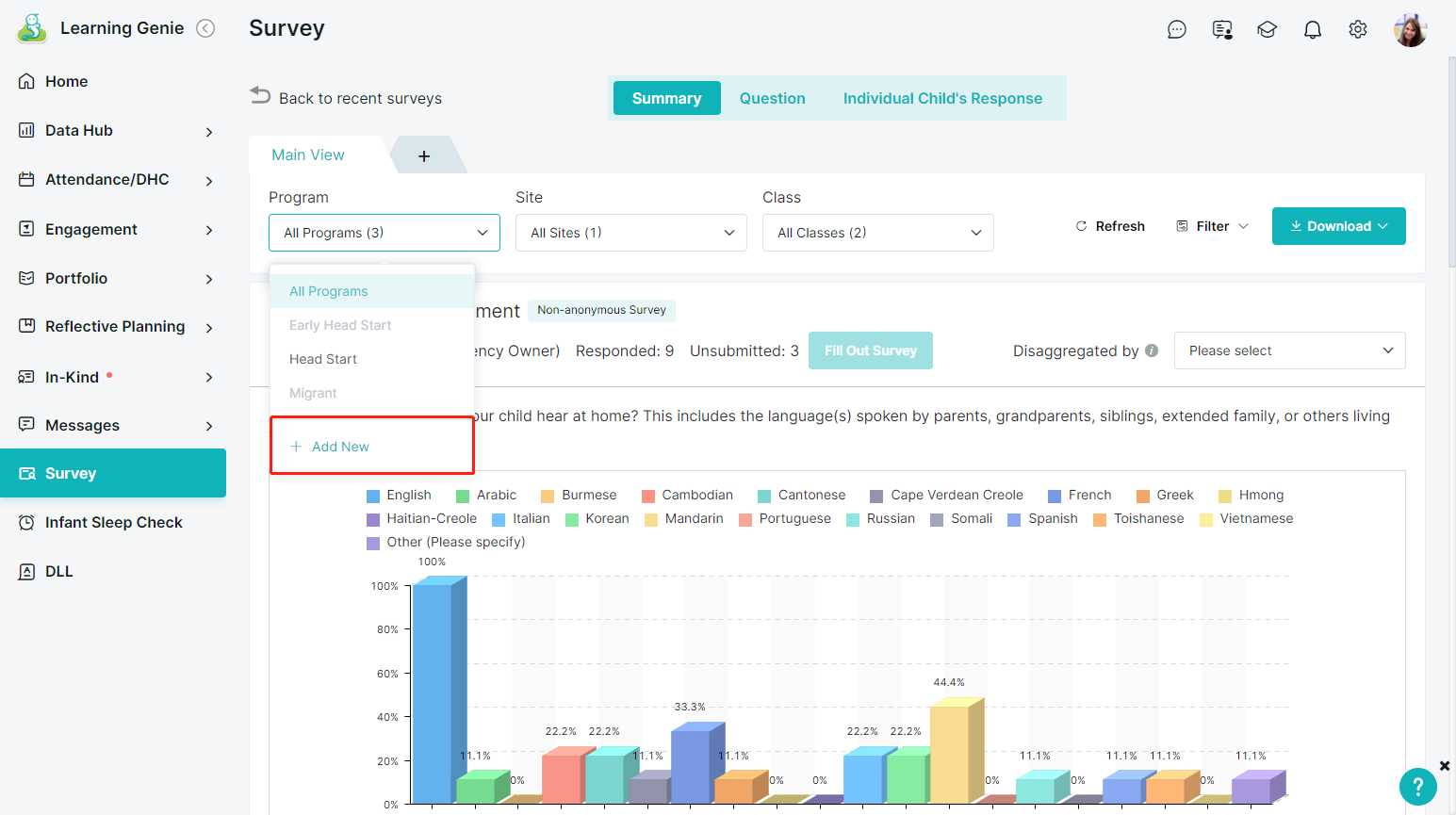Screen dimensions: 1456x815
Task: Toggle the Spanish legend series
Action: click(1043, 519)
